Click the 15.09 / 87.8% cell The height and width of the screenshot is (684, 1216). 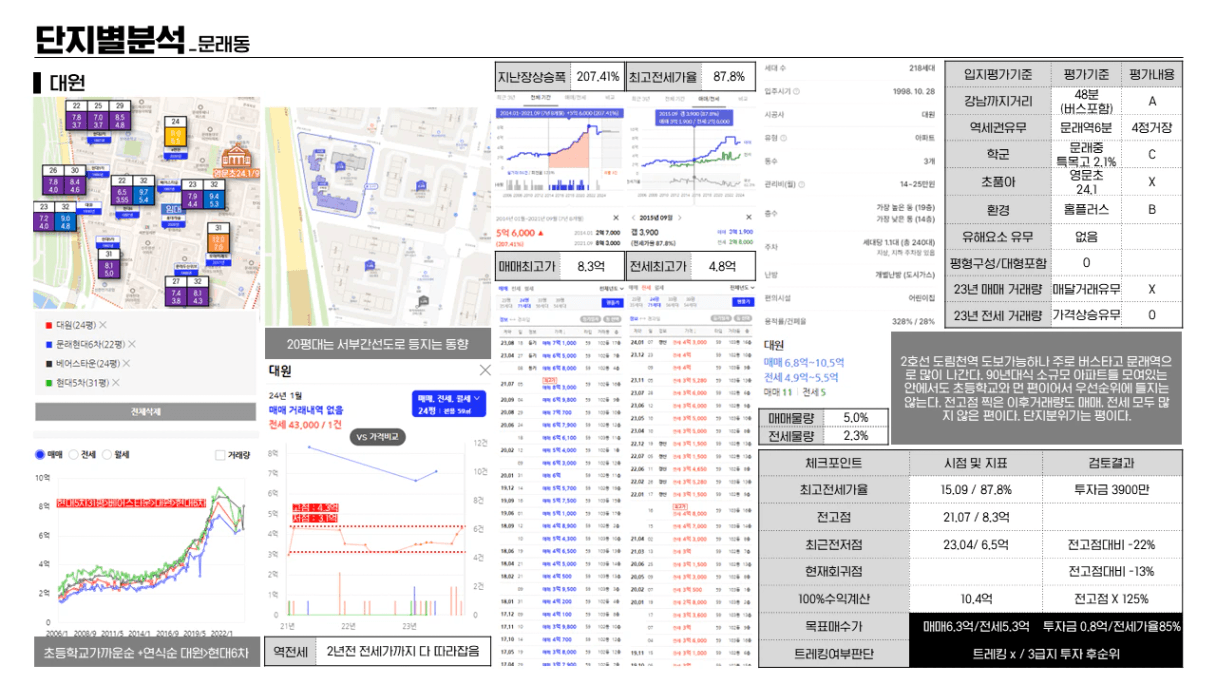click(976, 490)
